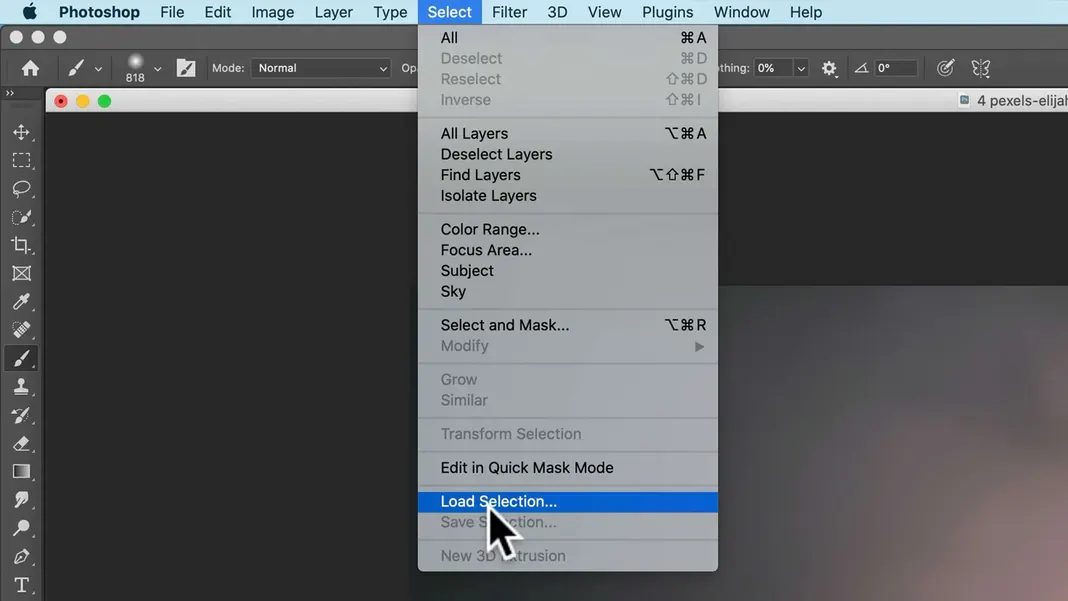Select the Smudge tool

point(21,500)
